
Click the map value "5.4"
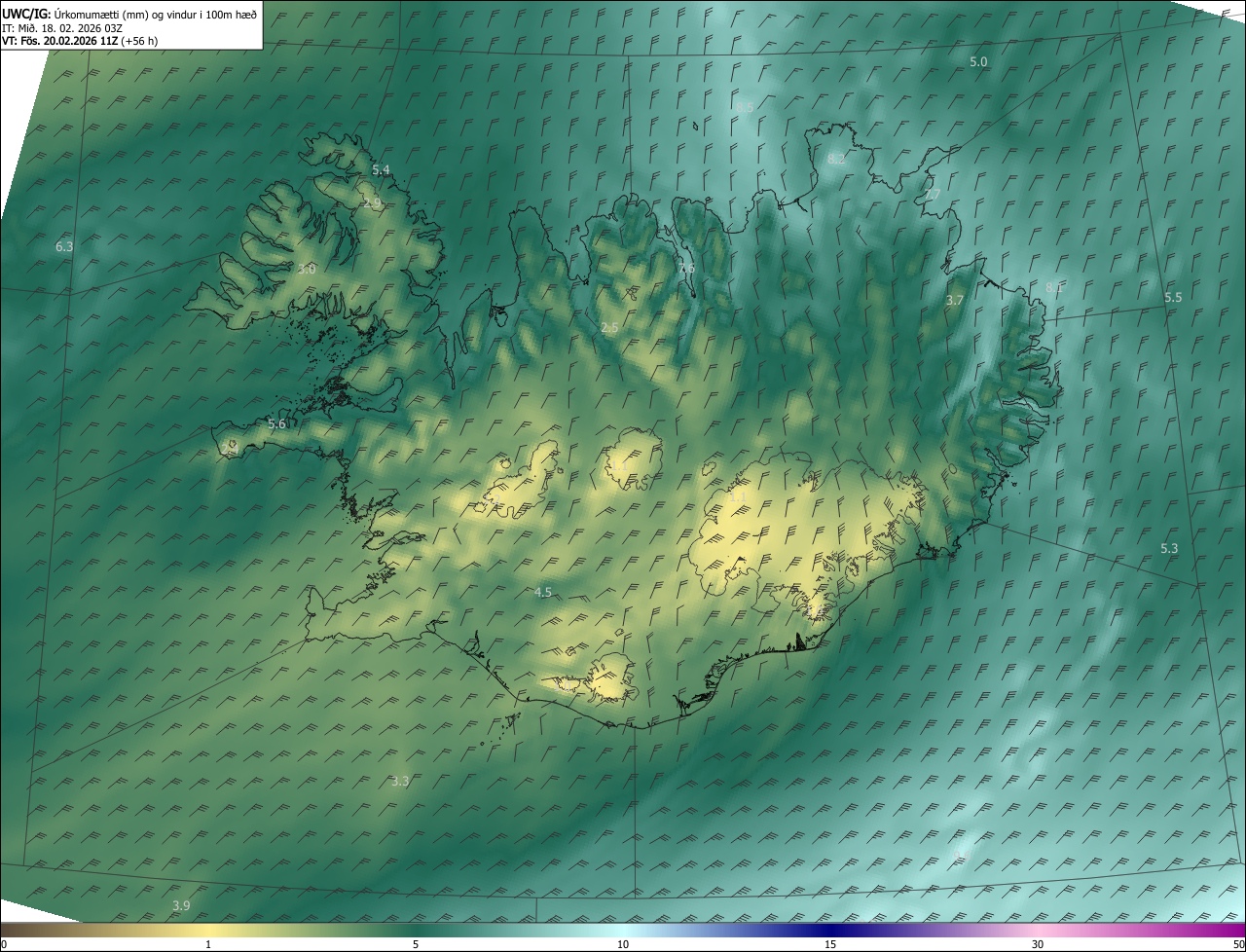click(381, 169)
